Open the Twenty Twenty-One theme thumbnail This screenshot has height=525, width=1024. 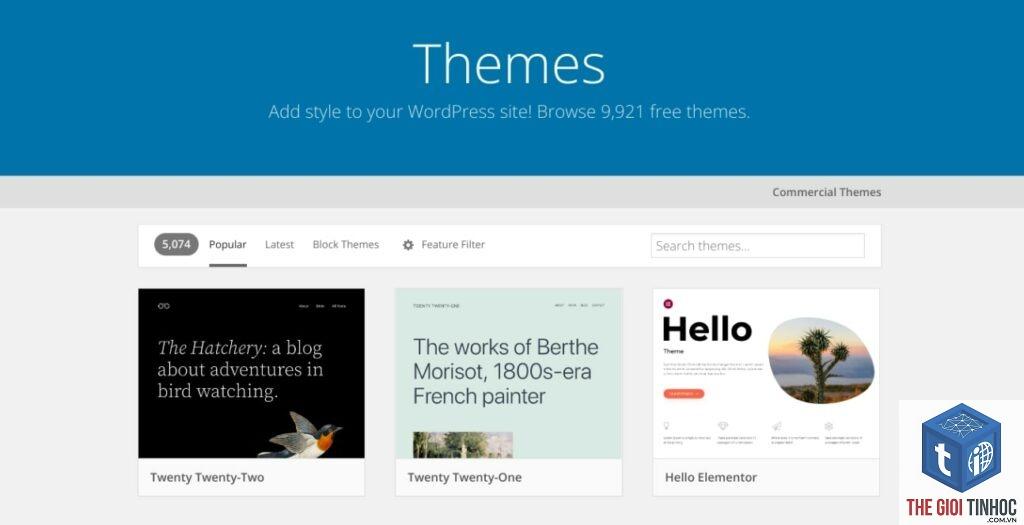click(x=509, y=373)
